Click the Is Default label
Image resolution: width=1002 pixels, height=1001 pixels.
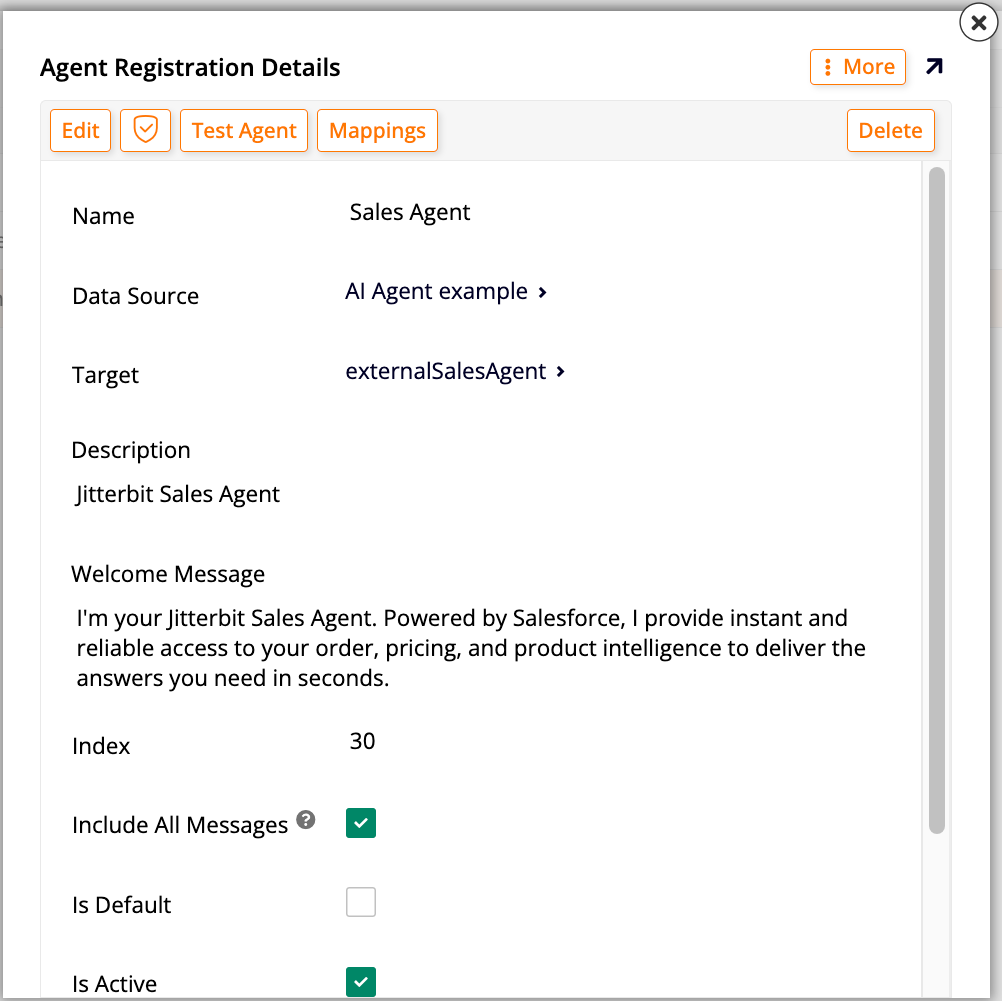[121, 905]
